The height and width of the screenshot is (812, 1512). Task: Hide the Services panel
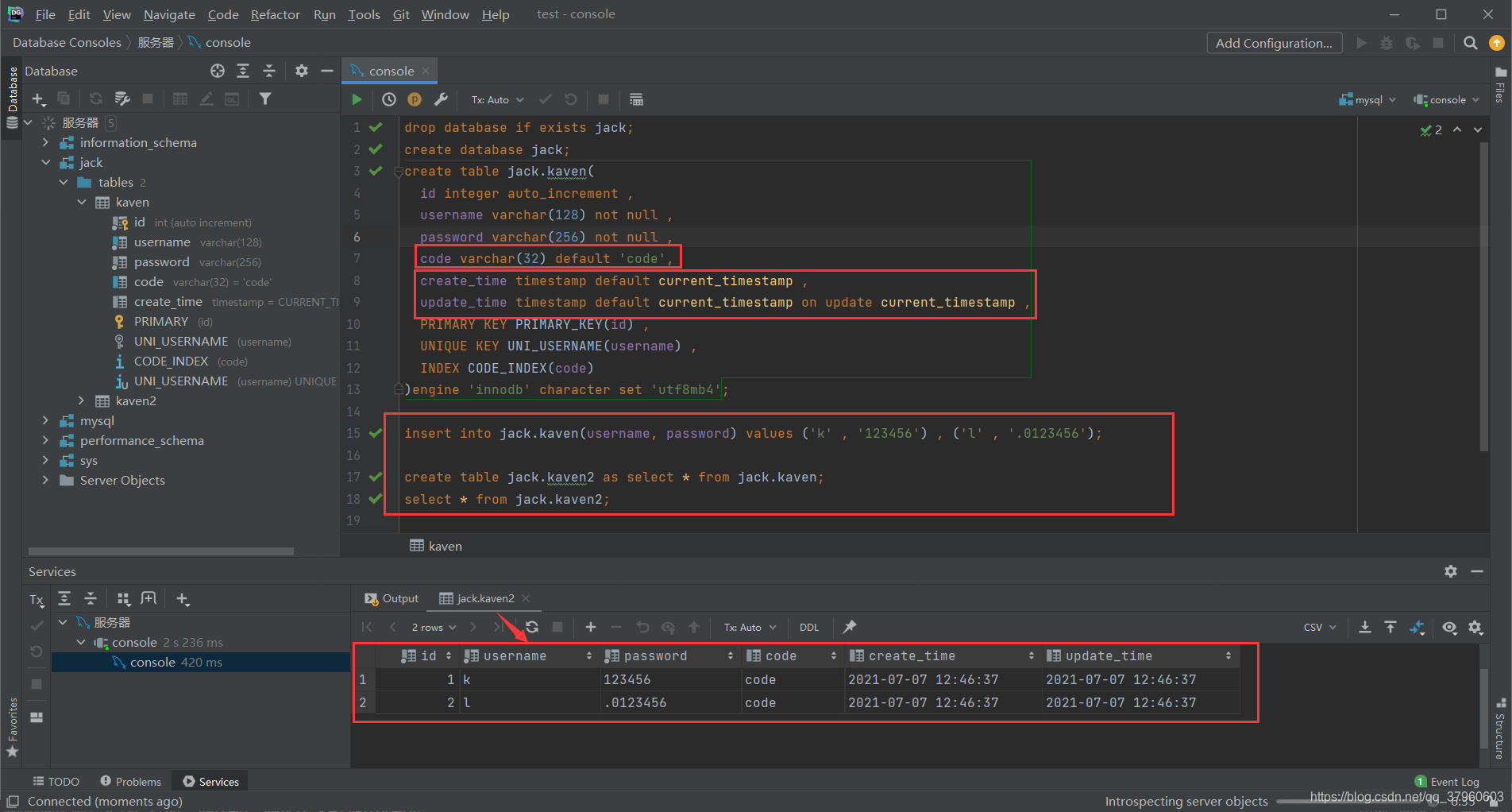click(1477, 571)
